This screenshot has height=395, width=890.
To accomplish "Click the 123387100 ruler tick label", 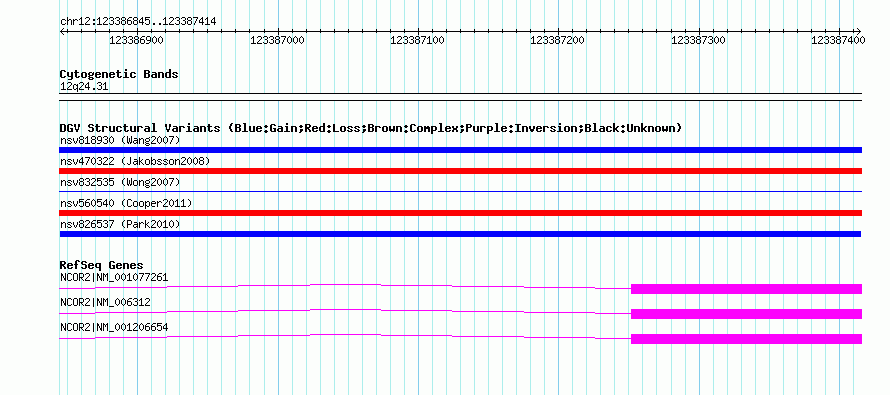I will pyautogui.click(x=418, y=40).
